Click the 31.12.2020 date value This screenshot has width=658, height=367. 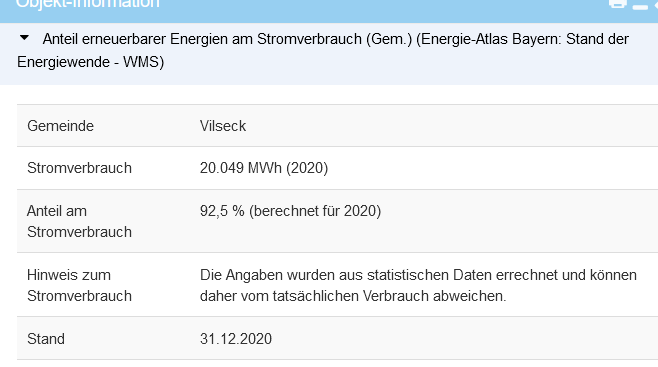pyautogui.click(x=236, y=339)
